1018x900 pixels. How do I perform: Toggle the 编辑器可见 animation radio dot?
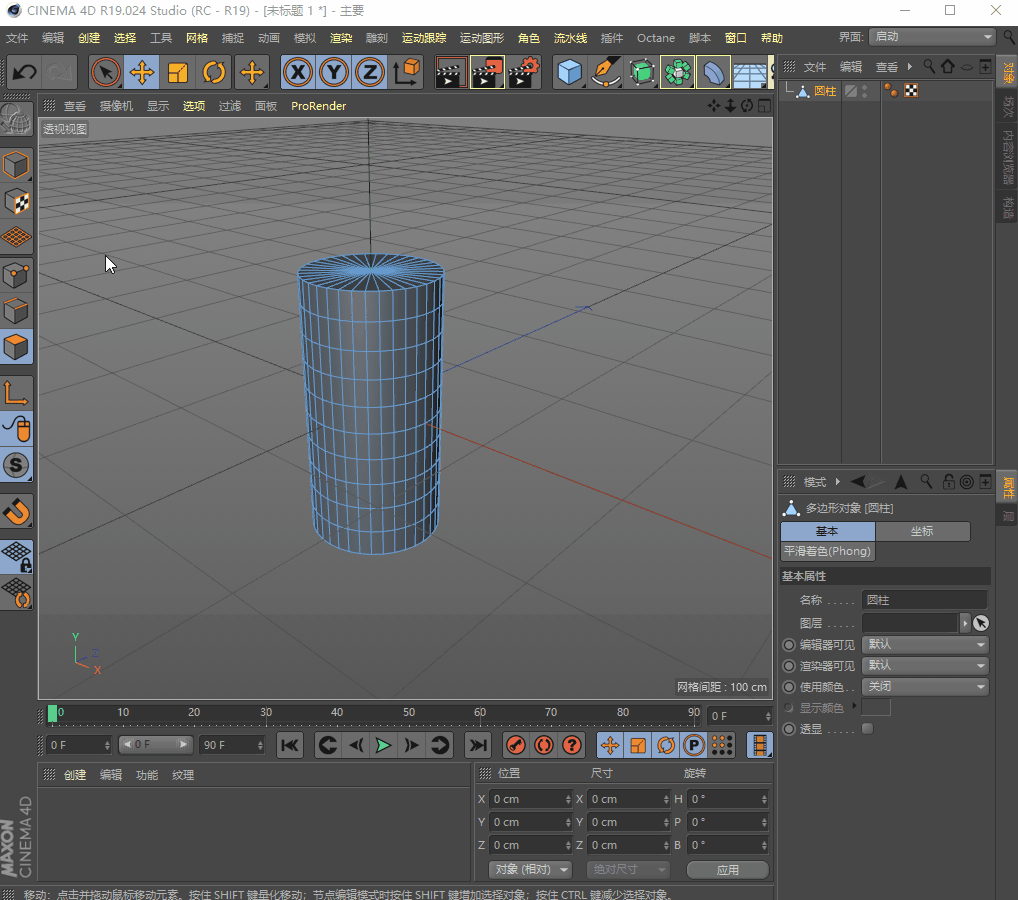(789, 645)
